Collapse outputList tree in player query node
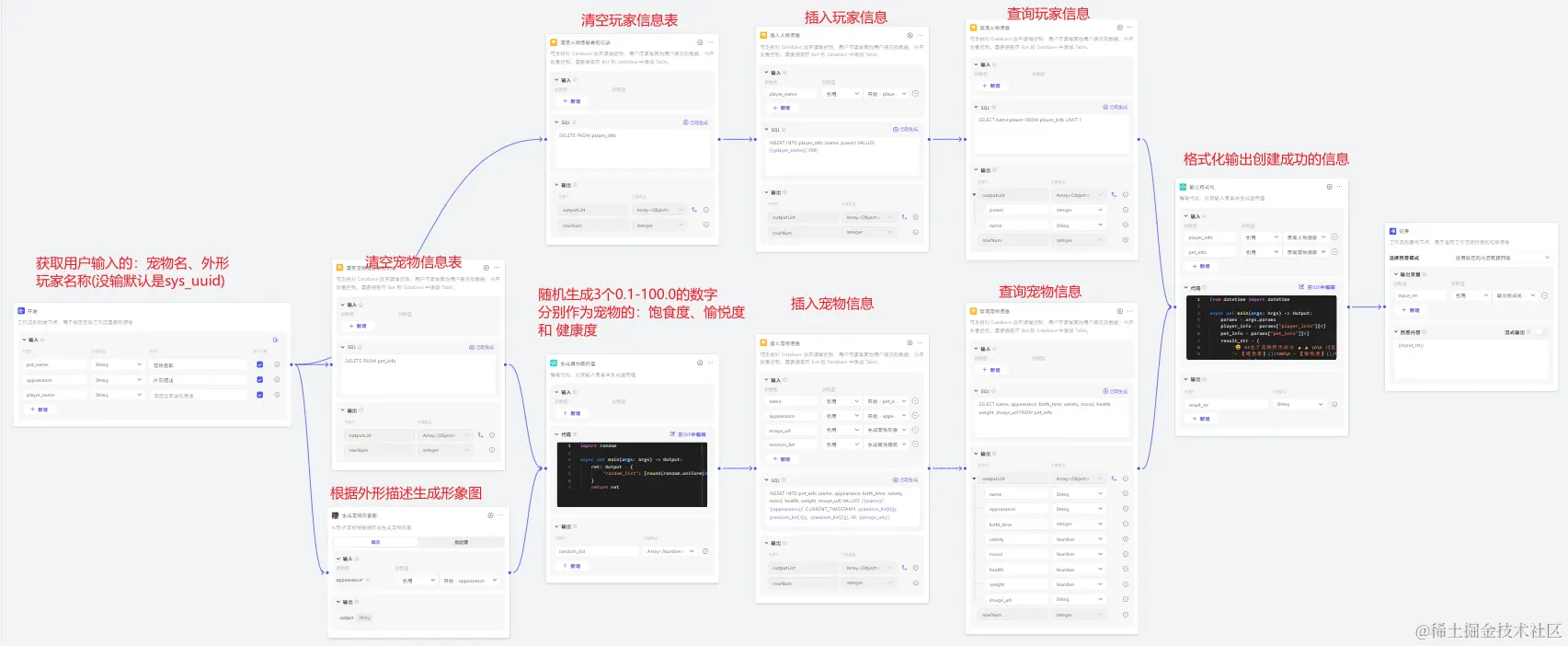 pyautogui.click(x=975, y=195)
